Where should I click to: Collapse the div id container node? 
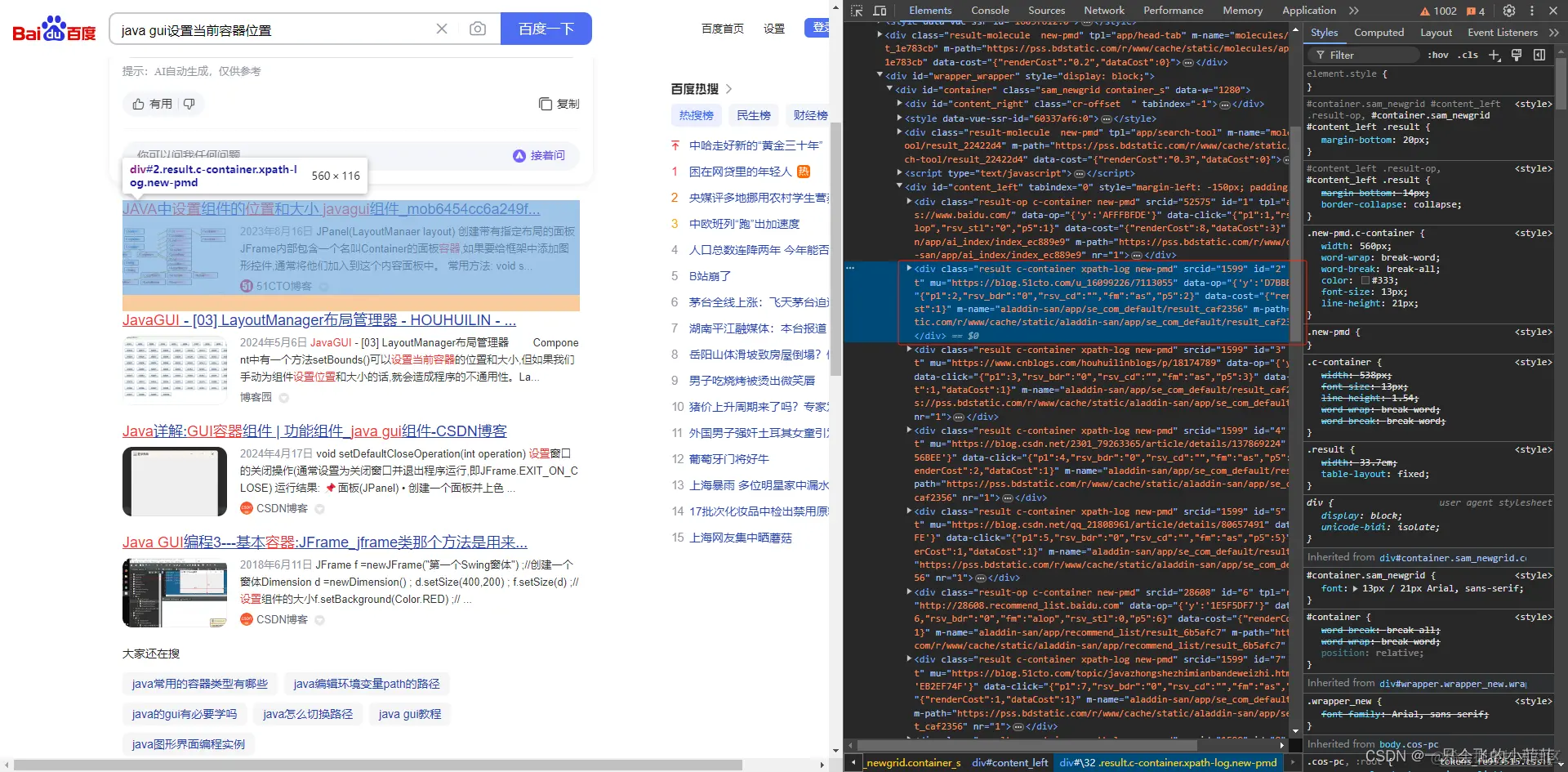(889, 89)
